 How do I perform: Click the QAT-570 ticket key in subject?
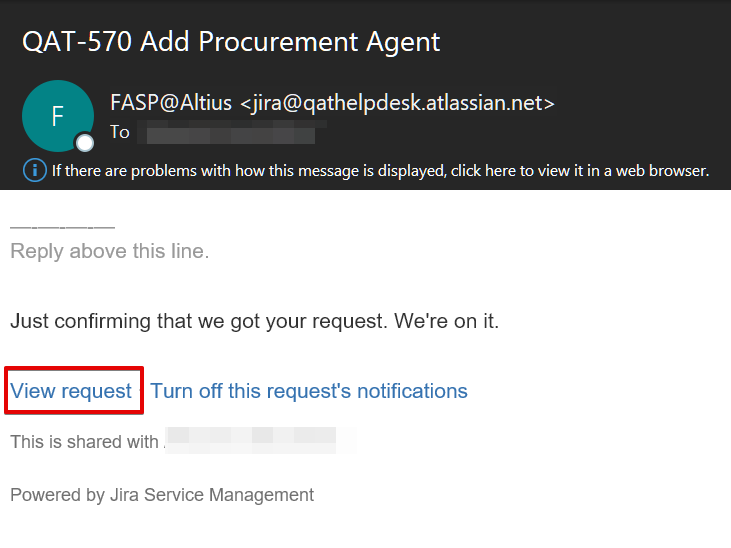pyautogui.click(x=77, y=42)
